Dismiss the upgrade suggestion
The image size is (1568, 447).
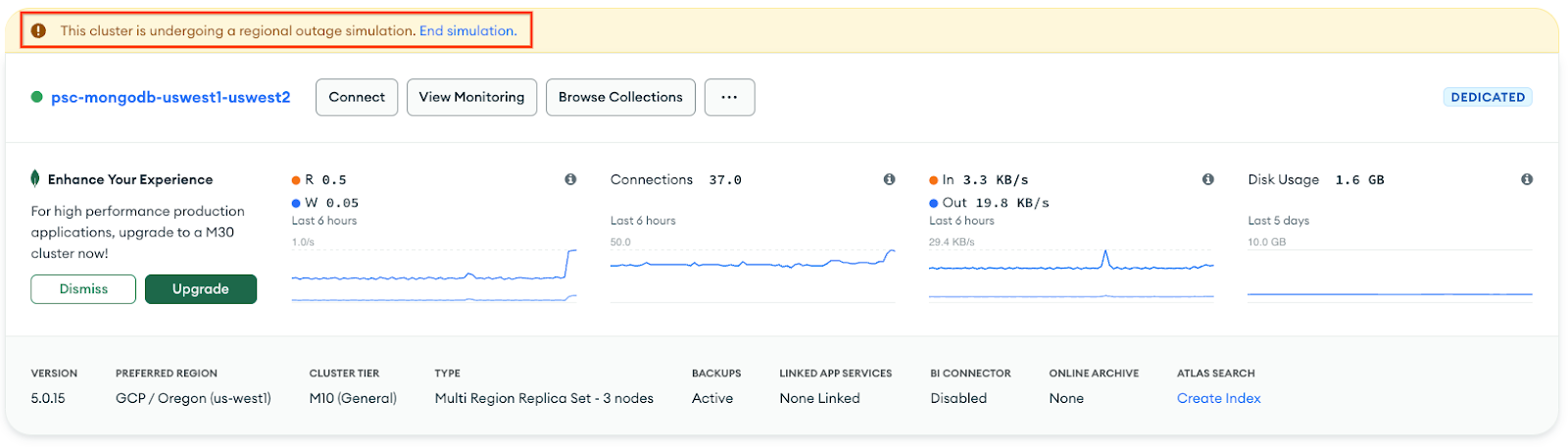[83, 289]
